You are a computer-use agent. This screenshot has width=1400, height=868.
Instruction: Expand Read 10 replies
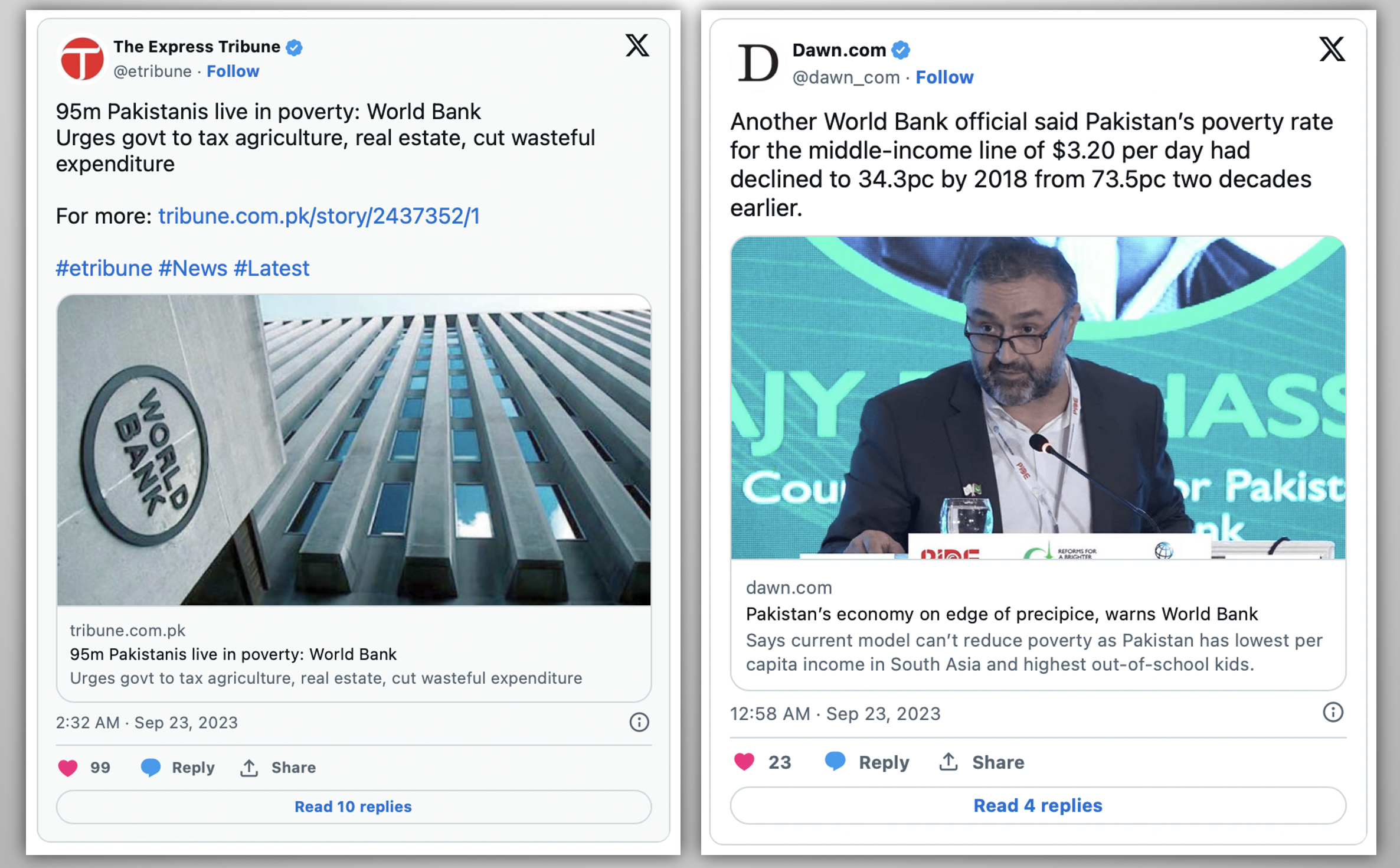(354, 807)
